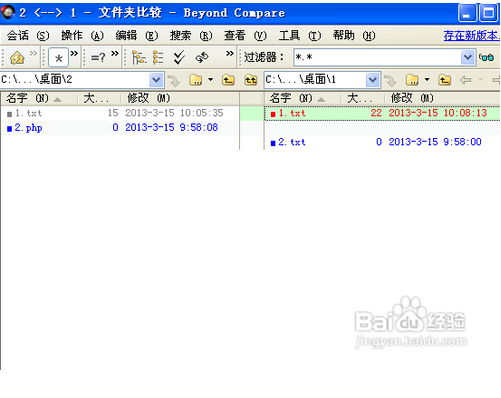Open the 过滤器 filter dropdown arrow

click(x=468, y=57)
